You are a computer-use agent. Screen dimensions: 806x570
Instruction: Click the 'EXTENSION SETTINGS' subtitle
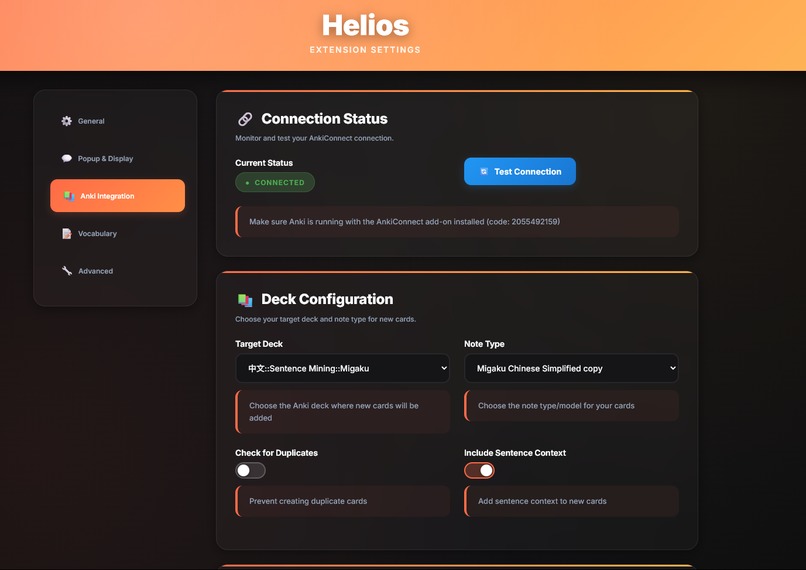[365, 50]
